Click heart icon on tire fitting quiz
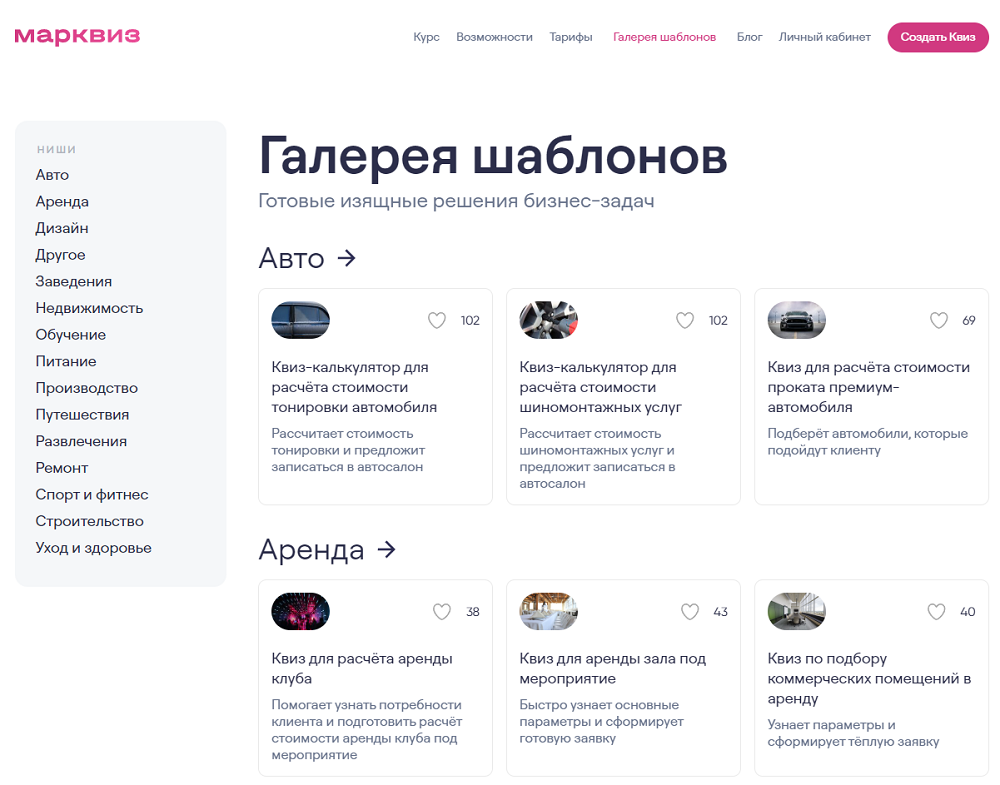The width and height of the screenshot is (1000, 785). (685, 321)
